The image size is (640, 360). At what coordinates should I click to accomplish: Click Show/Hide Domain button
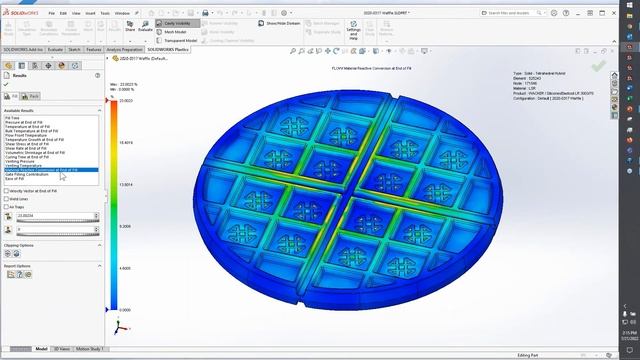coord(280,23)
